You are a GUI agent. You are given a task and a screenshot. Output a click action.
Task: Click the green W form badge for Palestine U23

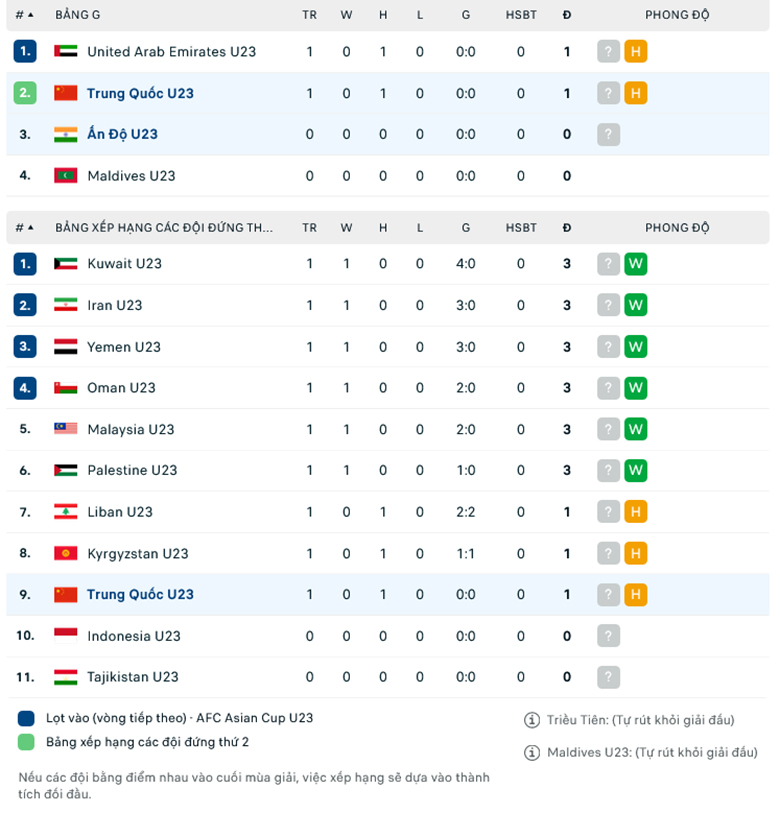[x=635, y=471]
